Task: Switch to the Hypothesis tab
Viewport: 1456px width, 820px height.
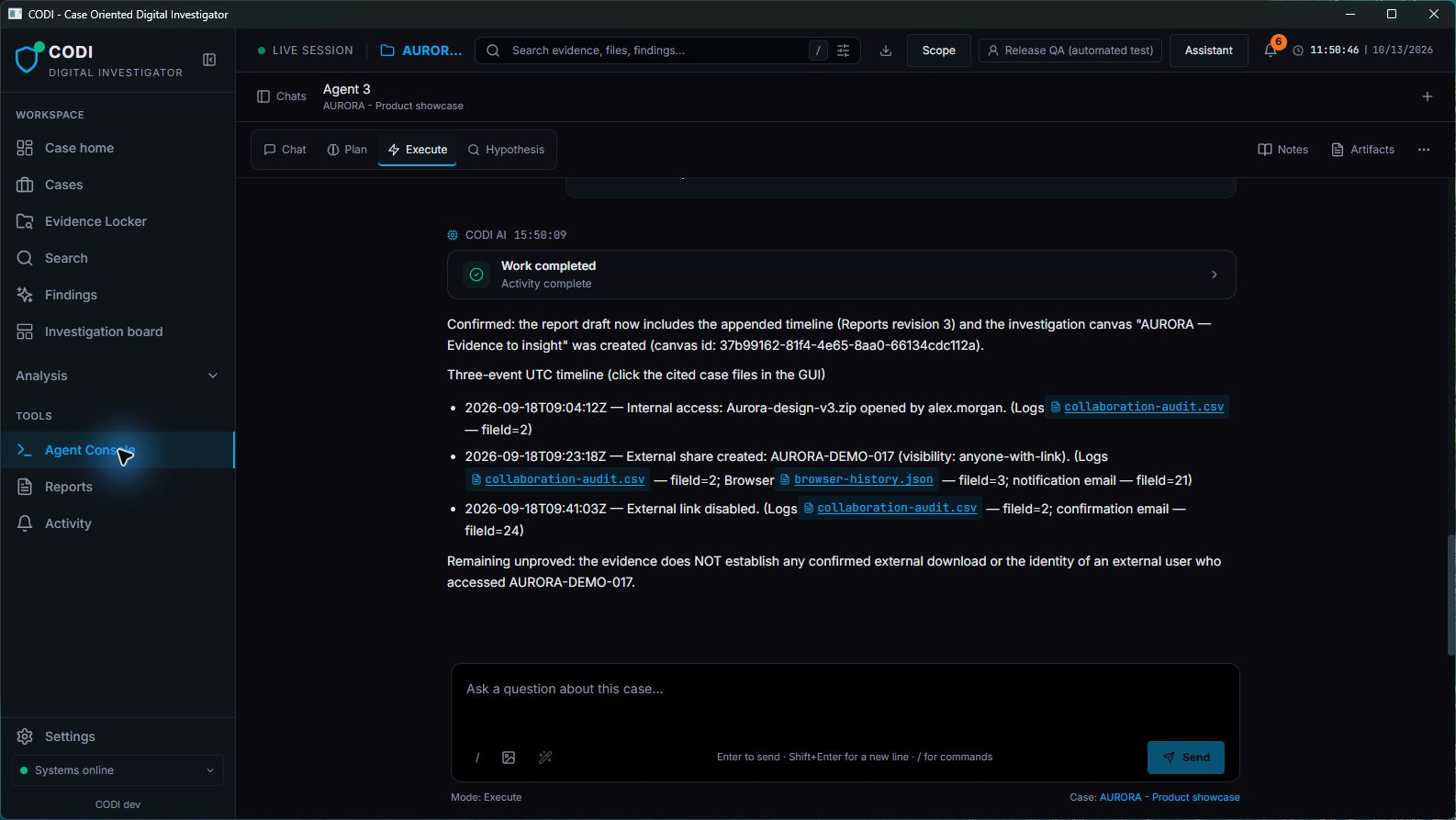Action: [506, 150]
